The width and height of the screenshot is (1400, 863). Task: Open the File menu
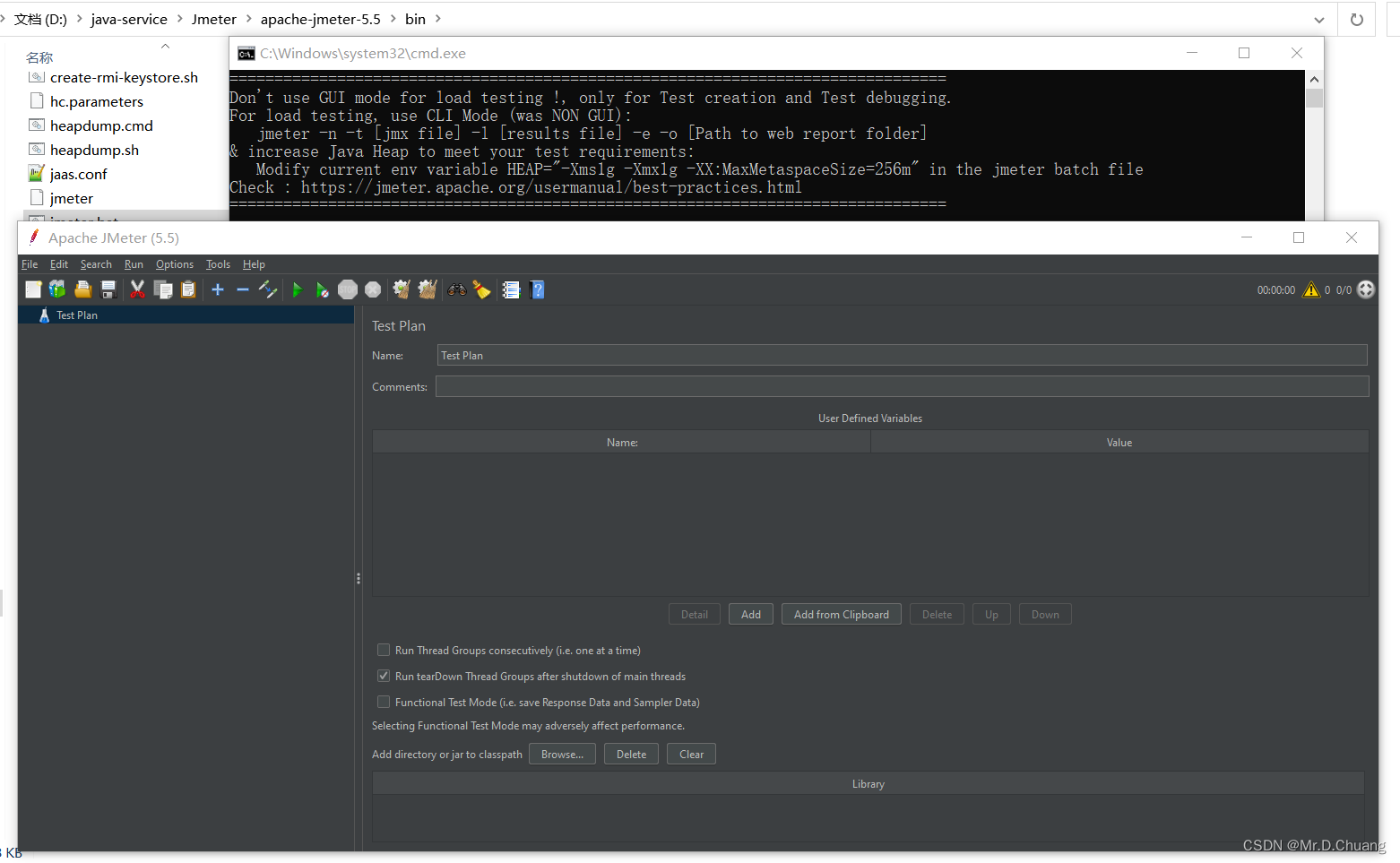click(x=30, y=264)
